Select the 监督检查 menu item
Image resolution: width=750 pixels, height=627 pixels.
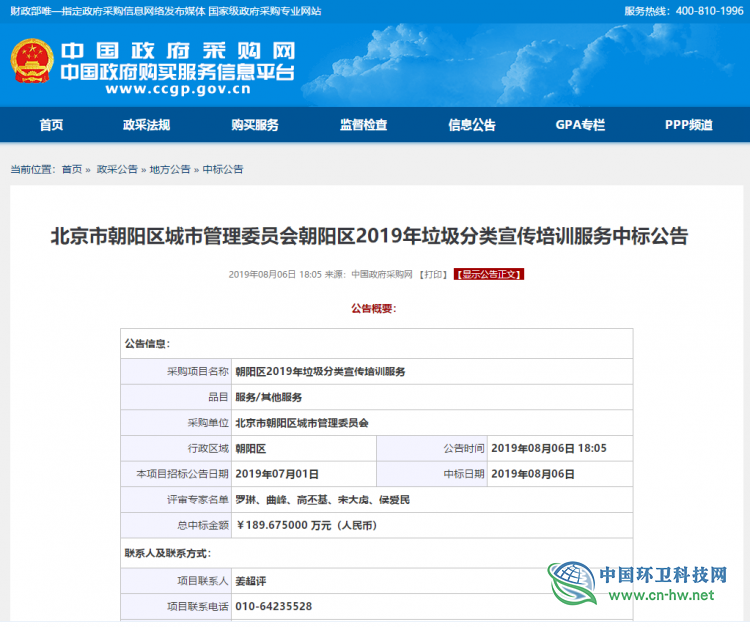tap(363, 125)
